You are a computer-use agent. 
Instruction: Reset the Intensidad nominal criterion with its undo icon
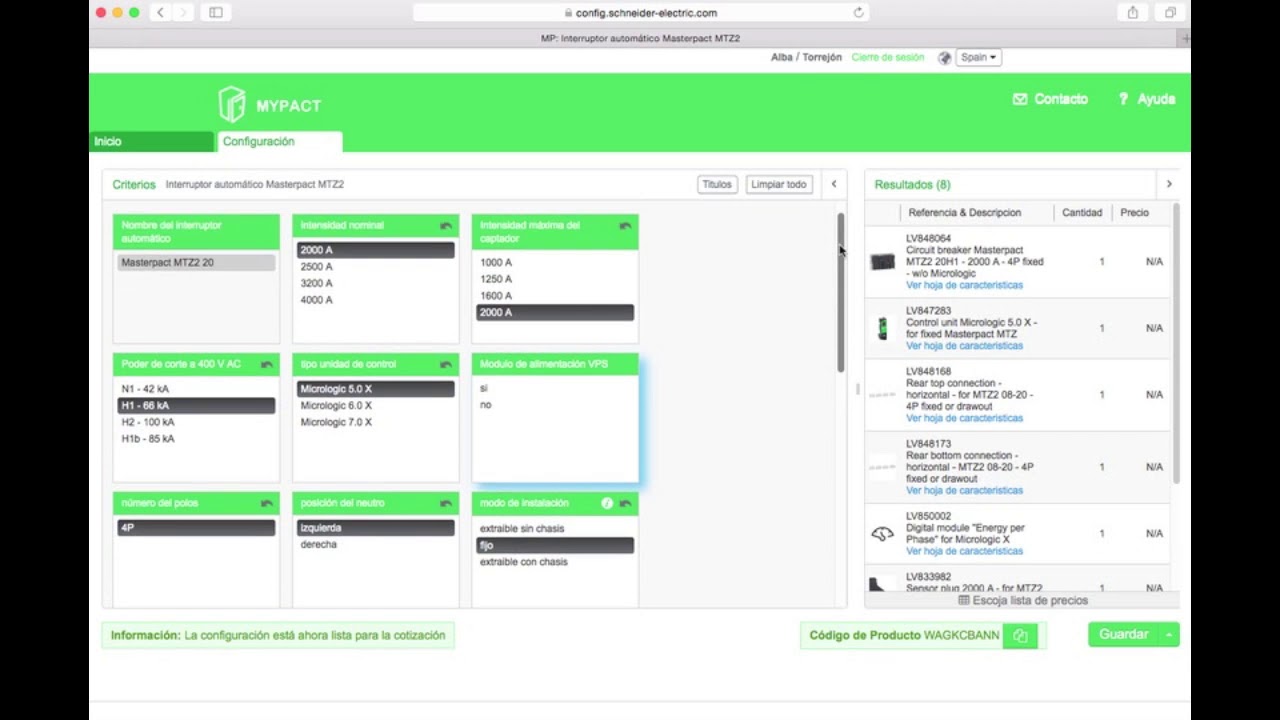(446, 226)
